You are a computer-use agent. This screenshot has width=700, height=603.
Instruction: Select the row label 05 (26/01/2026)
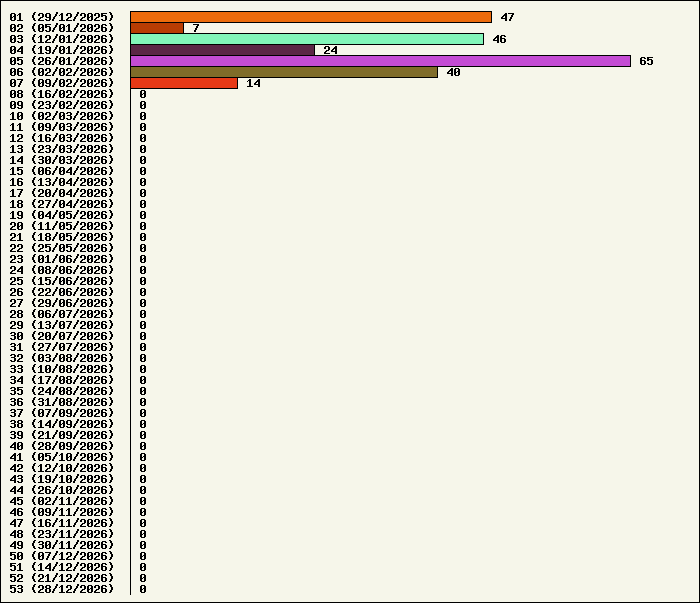click(x=62, y=61)
